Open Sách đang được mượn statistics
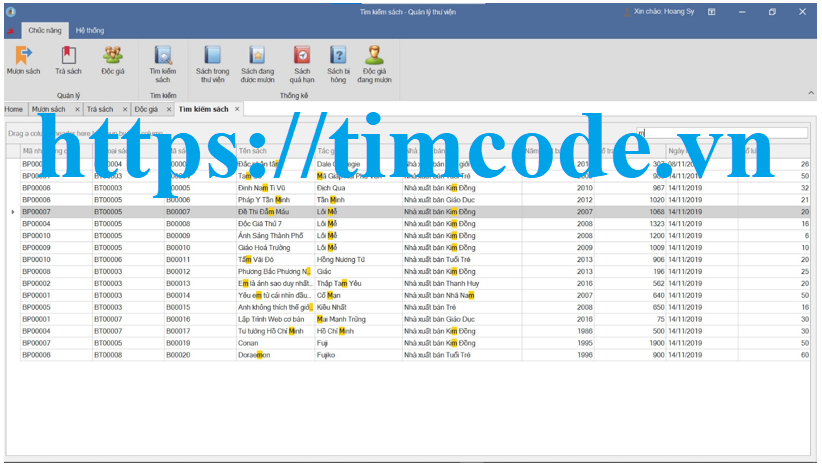Viewport: 822px width, 467px height. click(257, 65)
